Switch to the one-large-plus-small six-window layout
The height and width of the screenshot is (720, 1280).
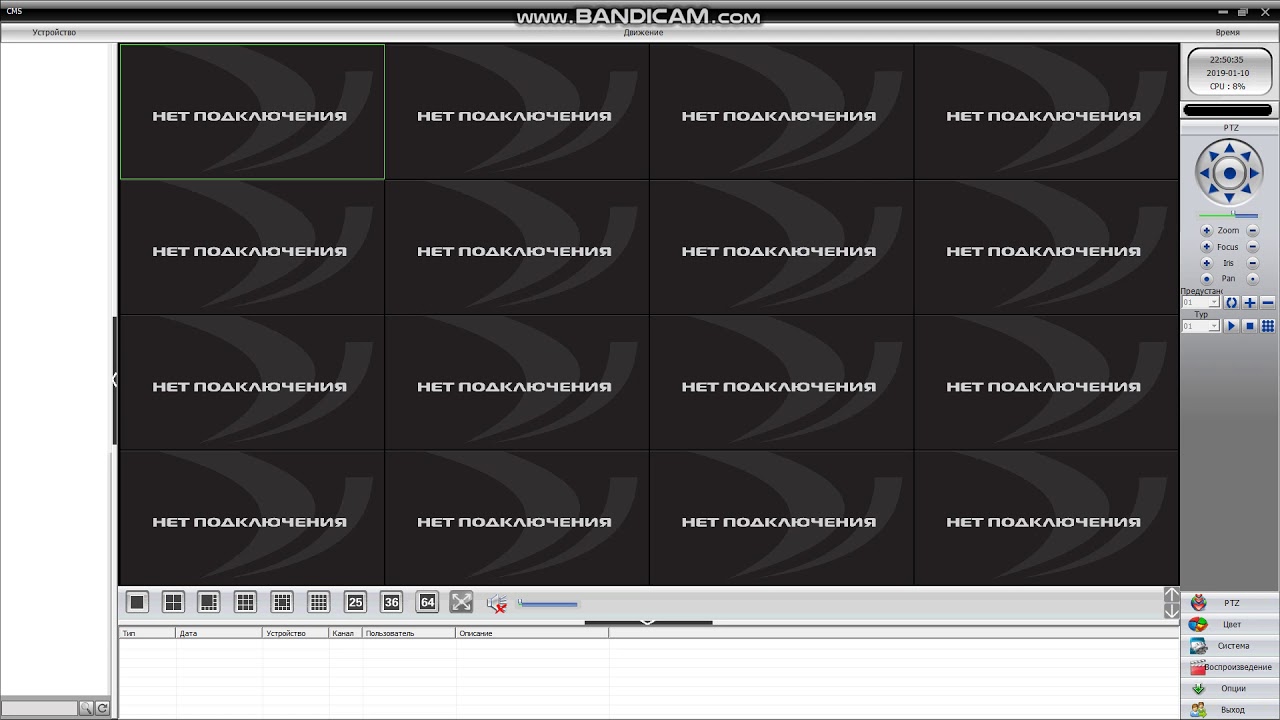pyautogui.click(x=209, y=602)
